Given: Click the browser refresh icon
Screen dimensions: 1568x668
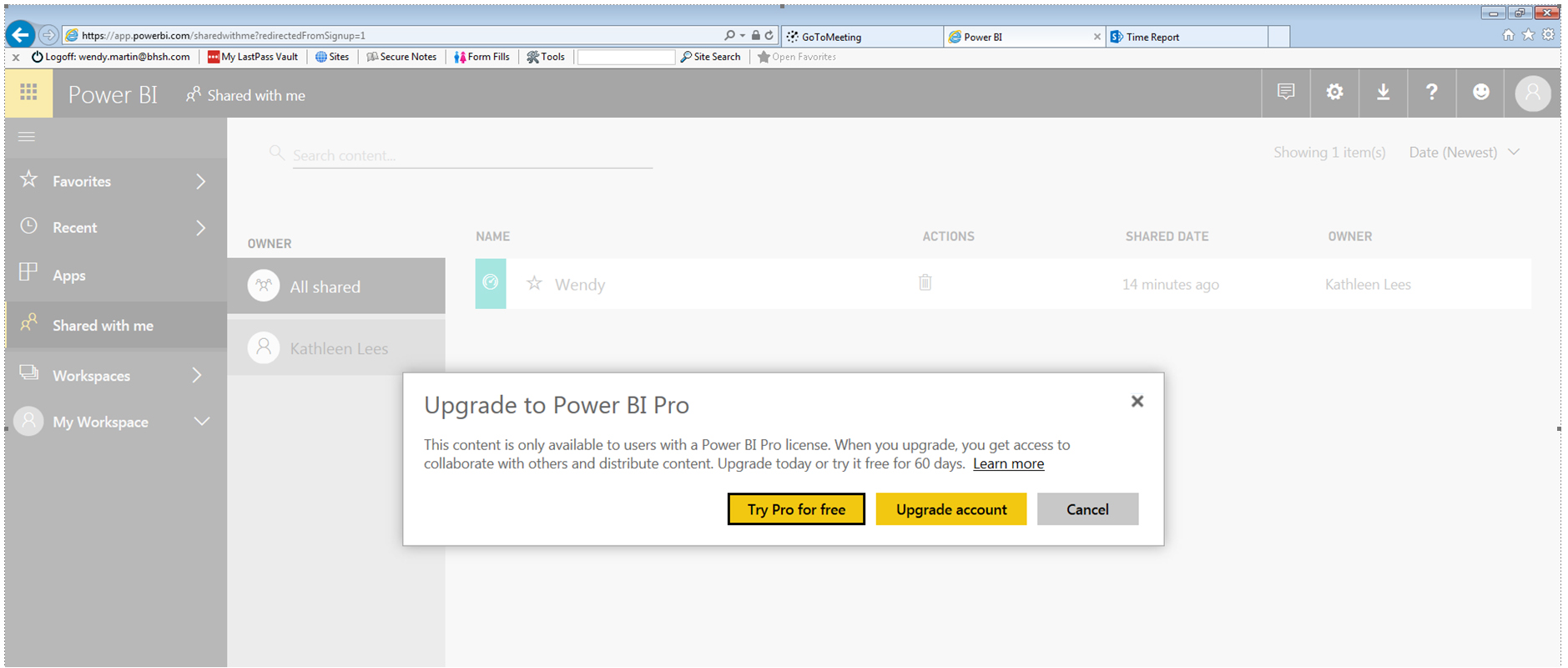Looking at the screenshot, I should coord(769,35).
